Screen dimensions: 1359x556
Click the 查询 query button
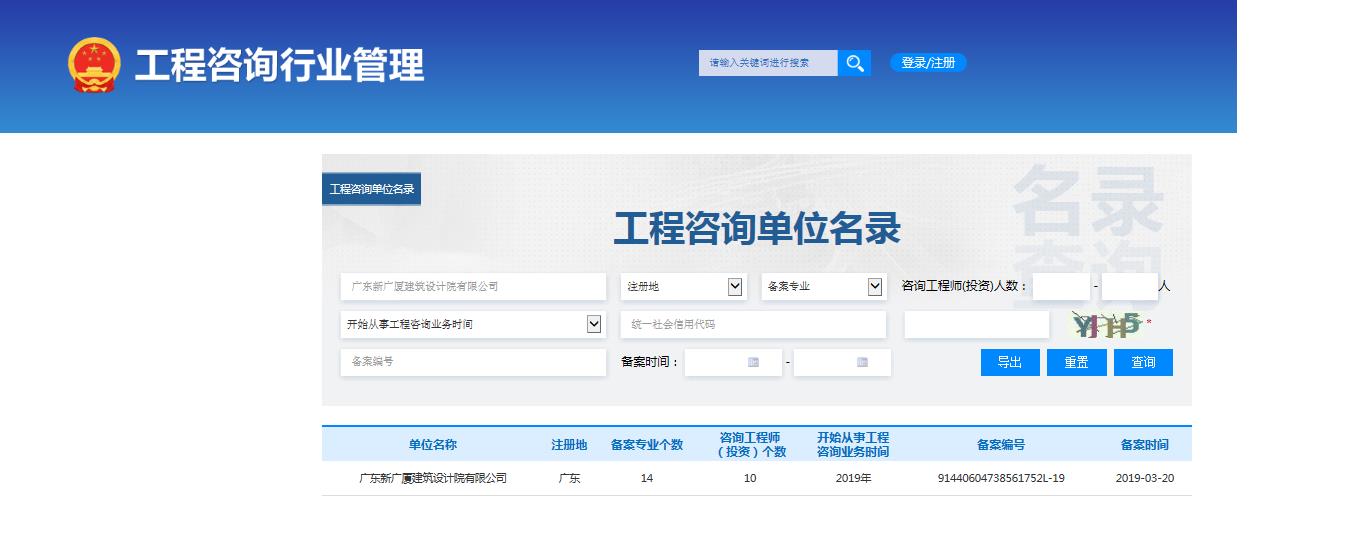pyautogui.click(x=1143, y=362)
